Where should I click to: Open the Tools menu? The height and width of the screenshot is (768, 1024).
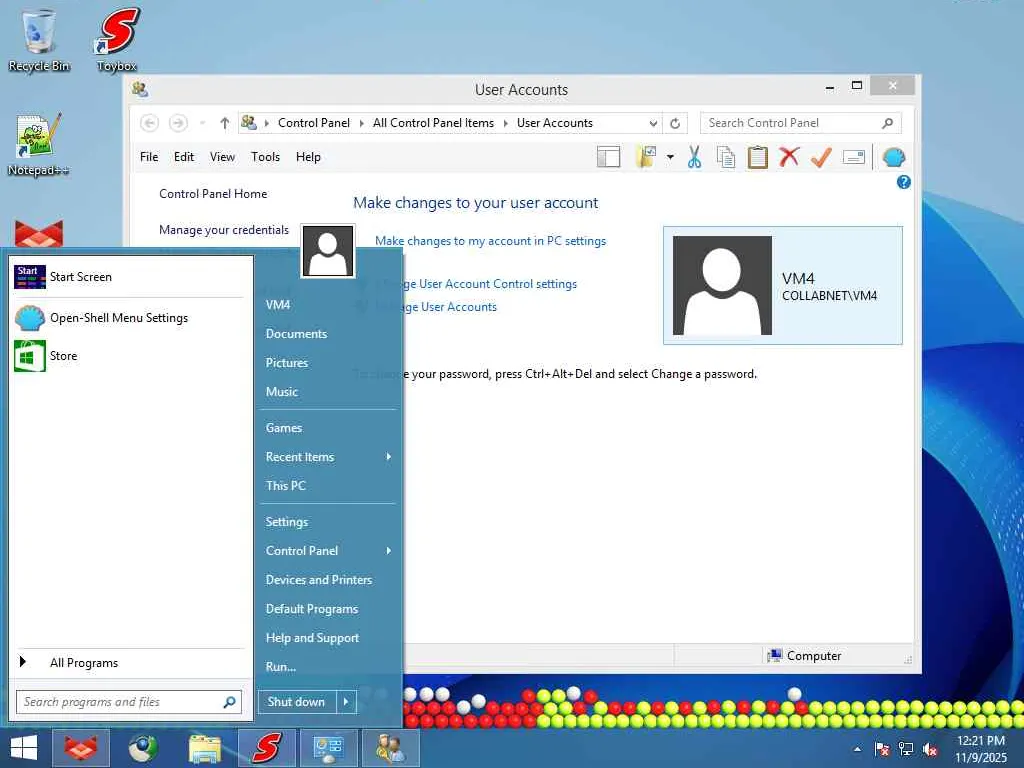265,157
